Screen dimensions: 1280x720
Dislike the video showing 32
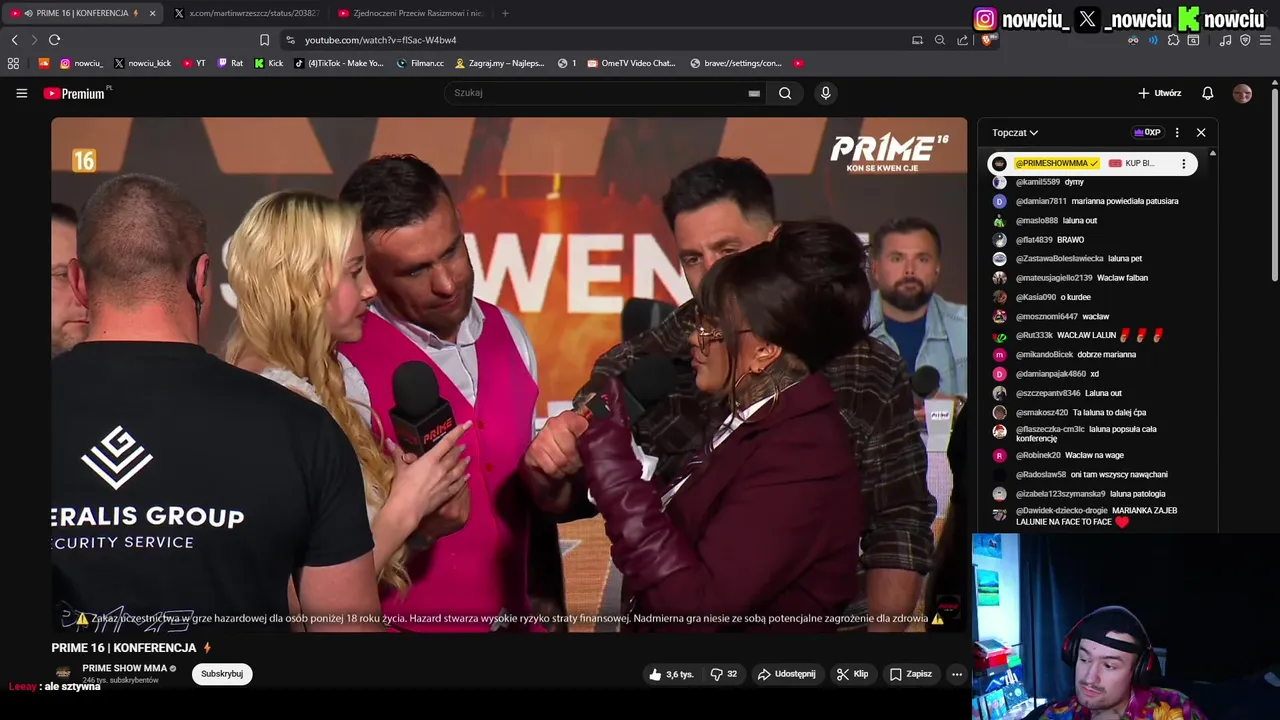click(724, 674)
